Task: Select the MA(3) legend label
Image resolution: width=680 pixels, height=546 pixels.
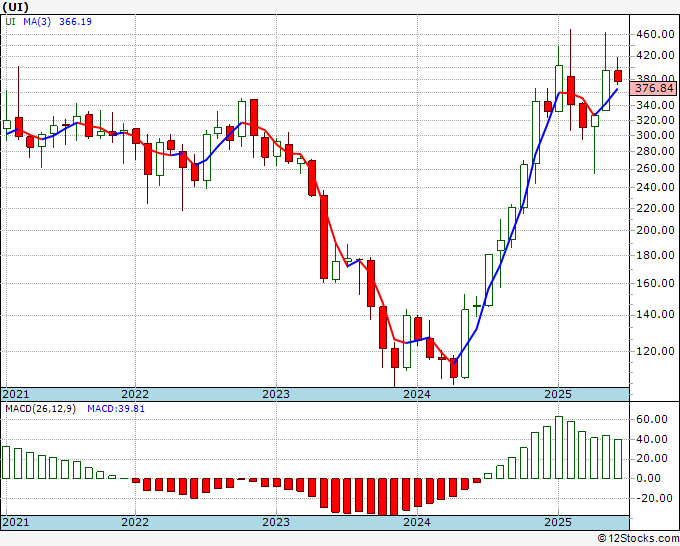Action: coord(37,22)
